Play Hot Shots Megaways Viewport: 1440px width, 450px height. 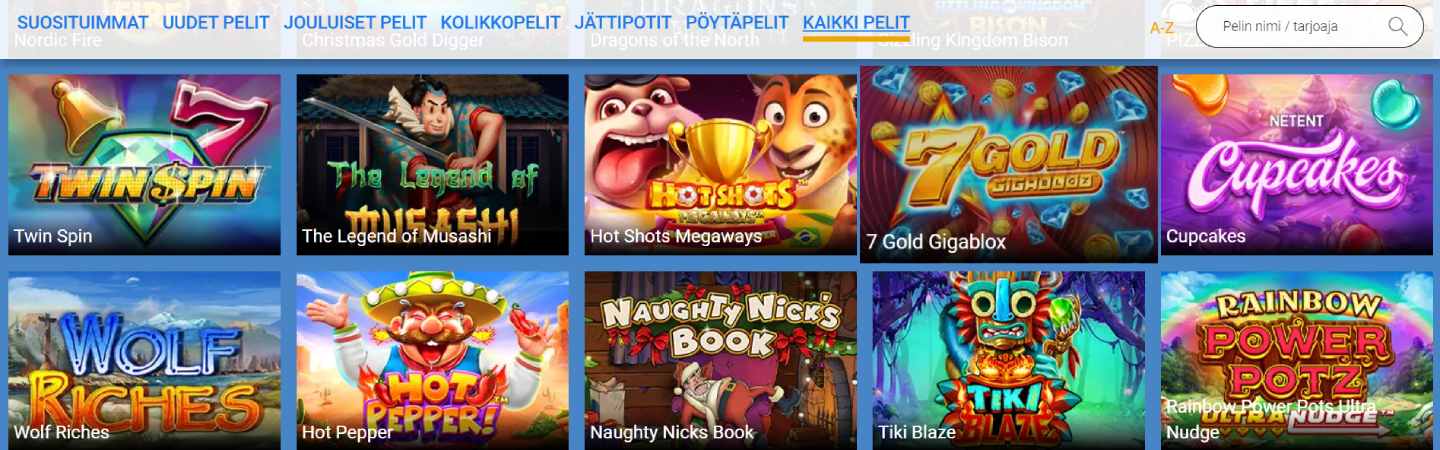tap(720, 165)
